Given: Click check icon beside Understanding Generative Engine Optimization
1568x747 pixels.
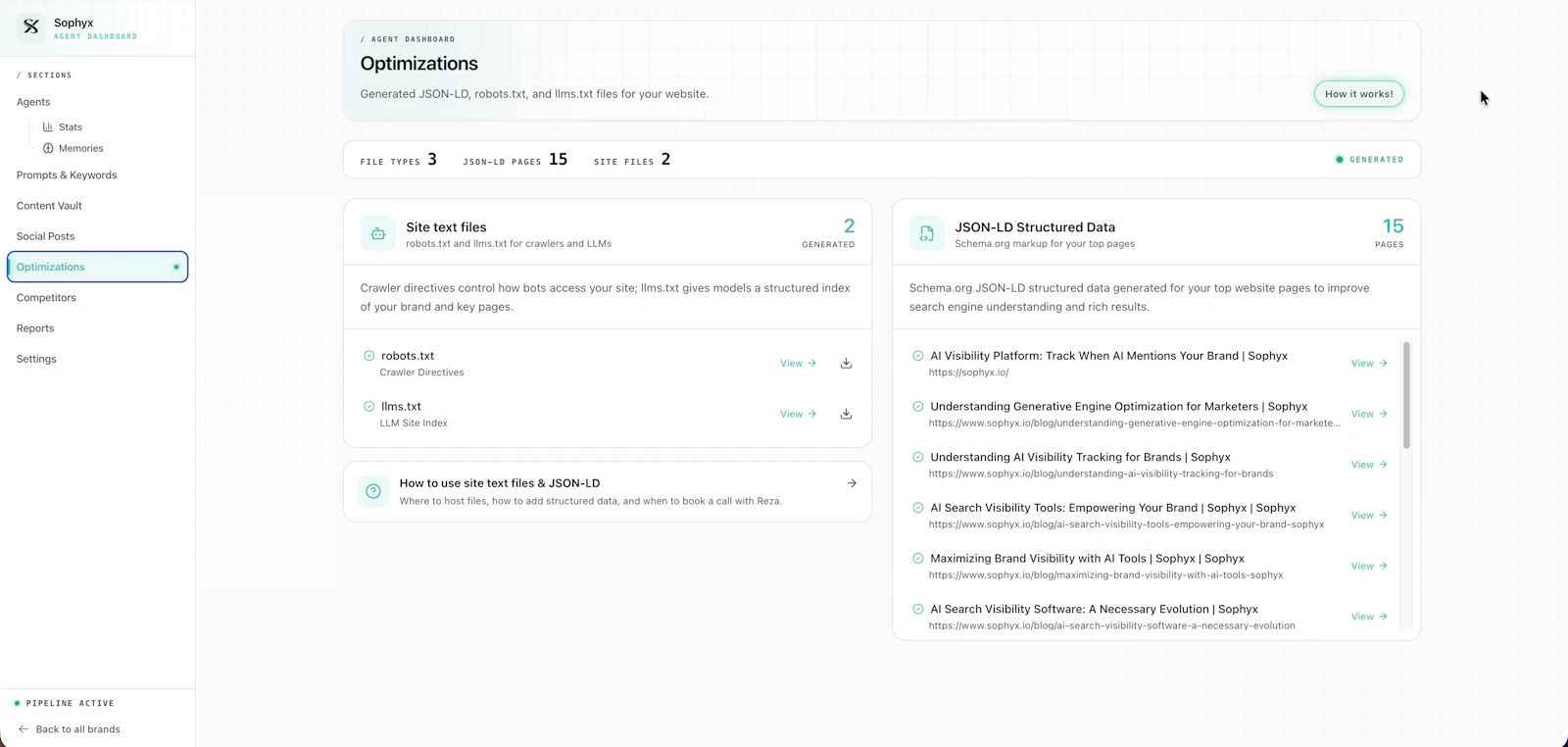Looking at the screenshot, I should pyautogui.click(x=918, y=406).
